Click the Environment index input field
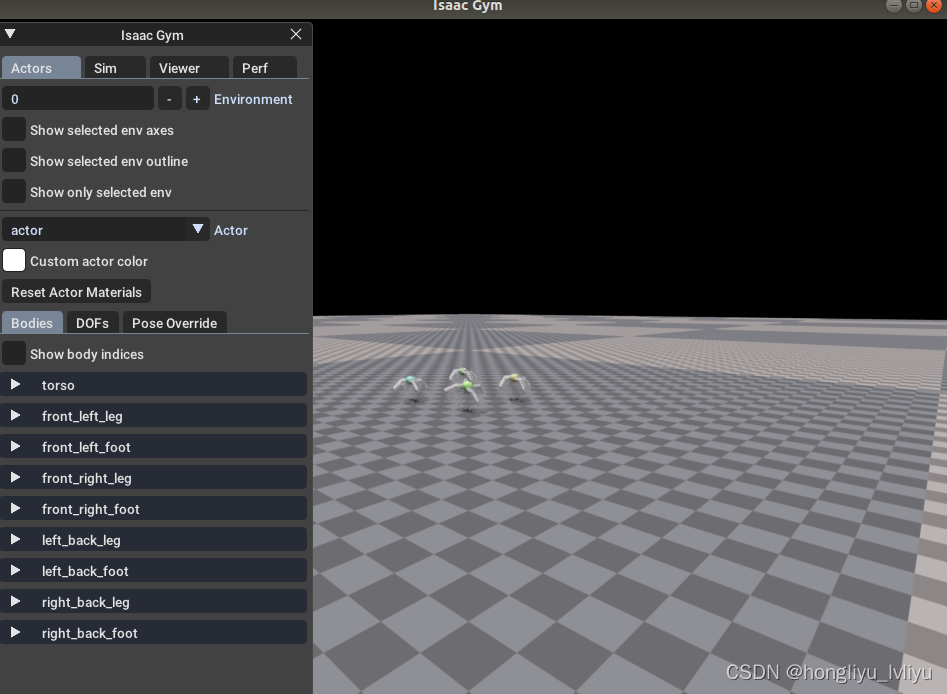947x694 pixels. [x=78, y=98]
